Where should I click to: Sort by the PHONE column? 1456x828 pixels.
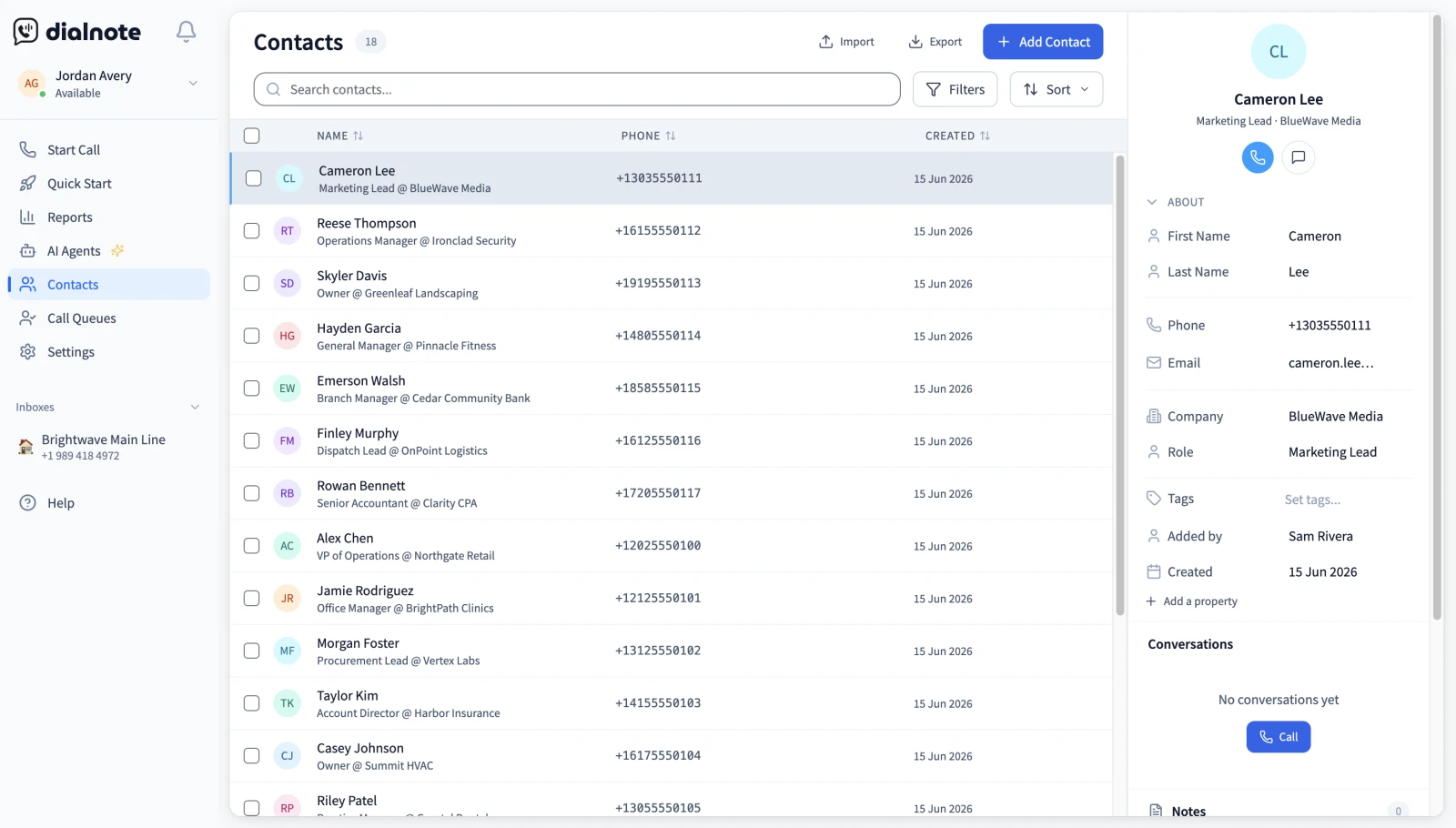tap(649, 136)
